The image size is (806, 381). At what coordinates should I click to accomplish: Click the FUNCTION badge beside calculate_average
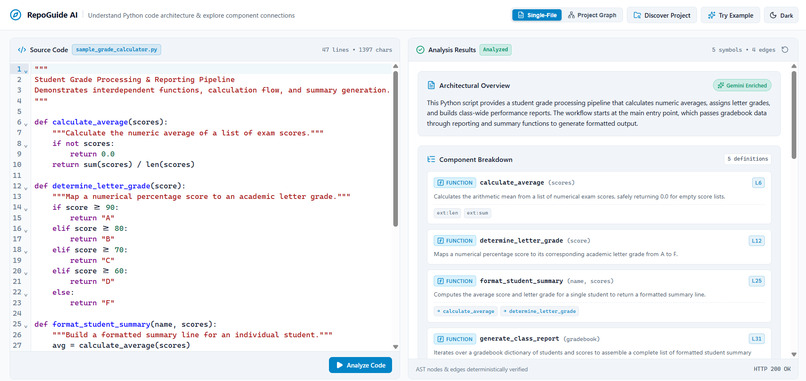pos(454,183)
